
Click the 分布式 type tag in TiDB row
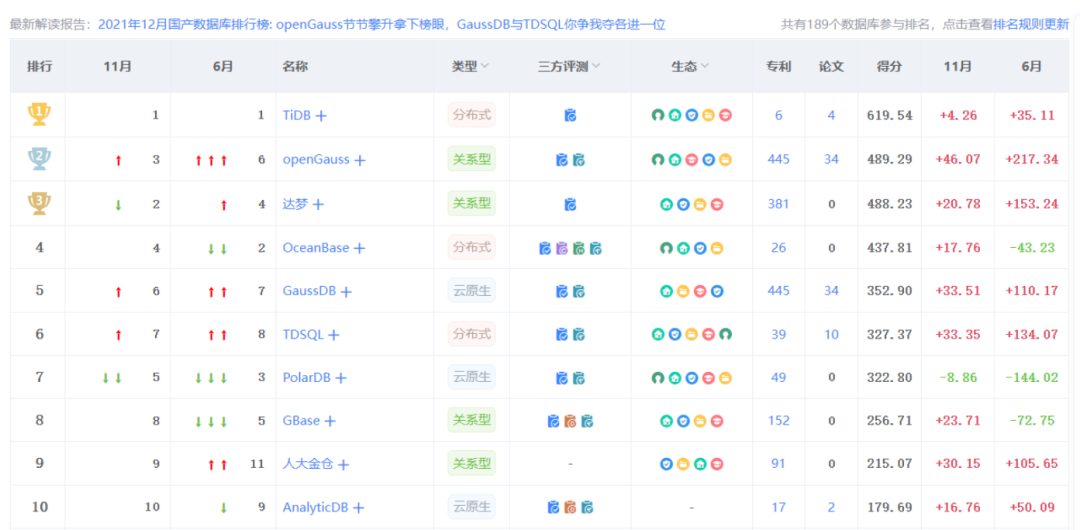click(472, 115)
